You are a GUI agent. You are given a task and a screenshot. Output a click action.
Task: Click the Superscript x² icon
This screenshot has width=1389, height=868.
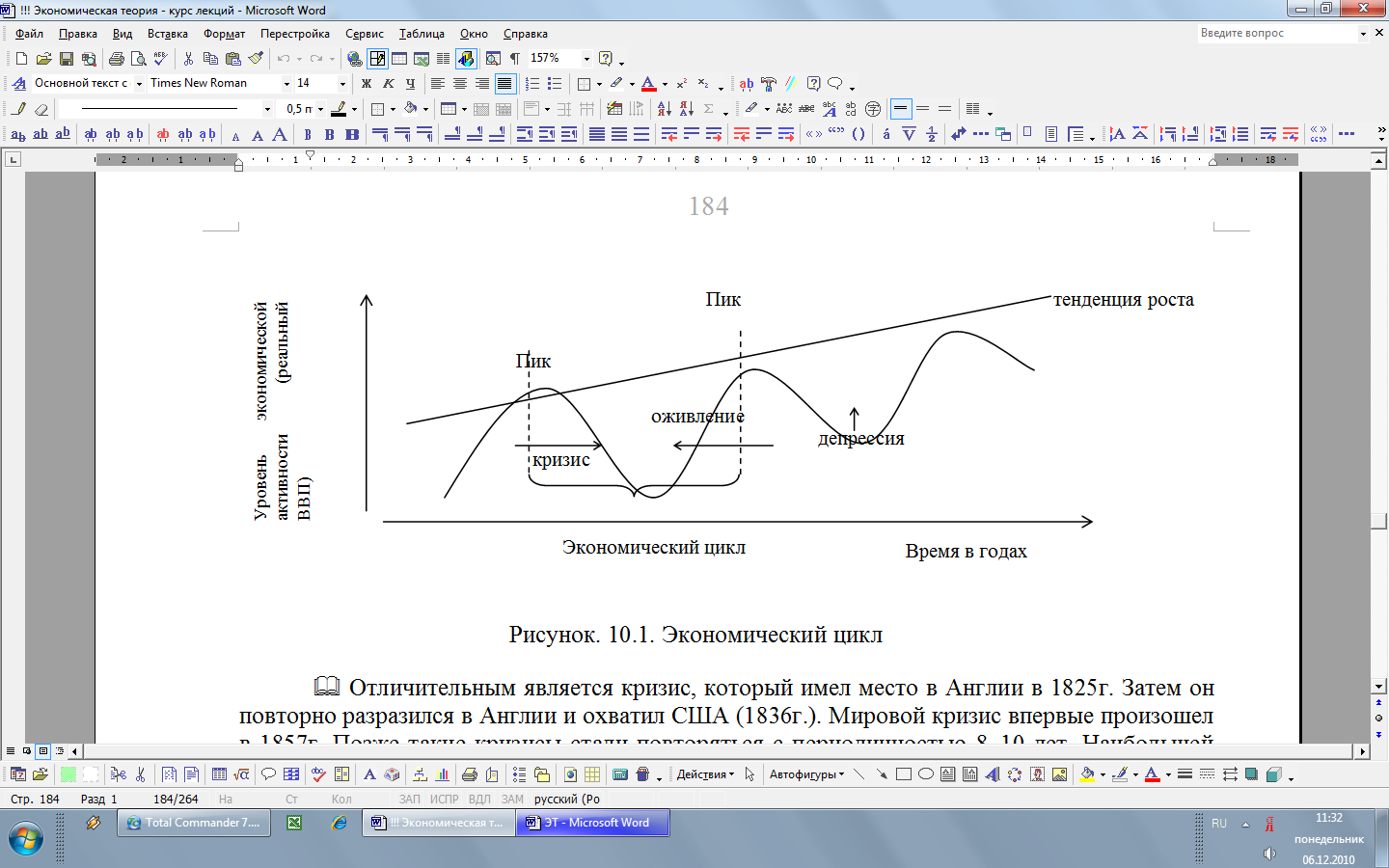682,84
